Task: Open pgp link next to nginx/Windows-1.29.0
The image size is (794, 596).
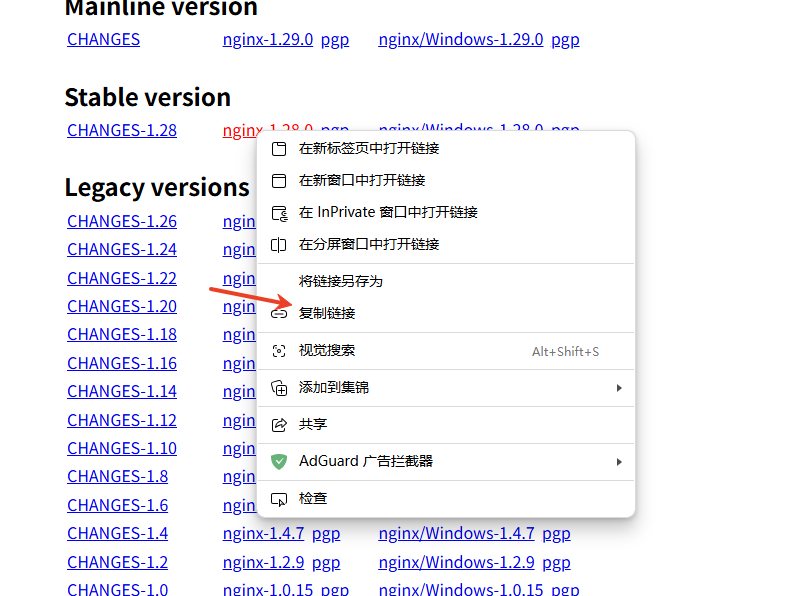Action: pyautogui.click(x=565, y=40)
